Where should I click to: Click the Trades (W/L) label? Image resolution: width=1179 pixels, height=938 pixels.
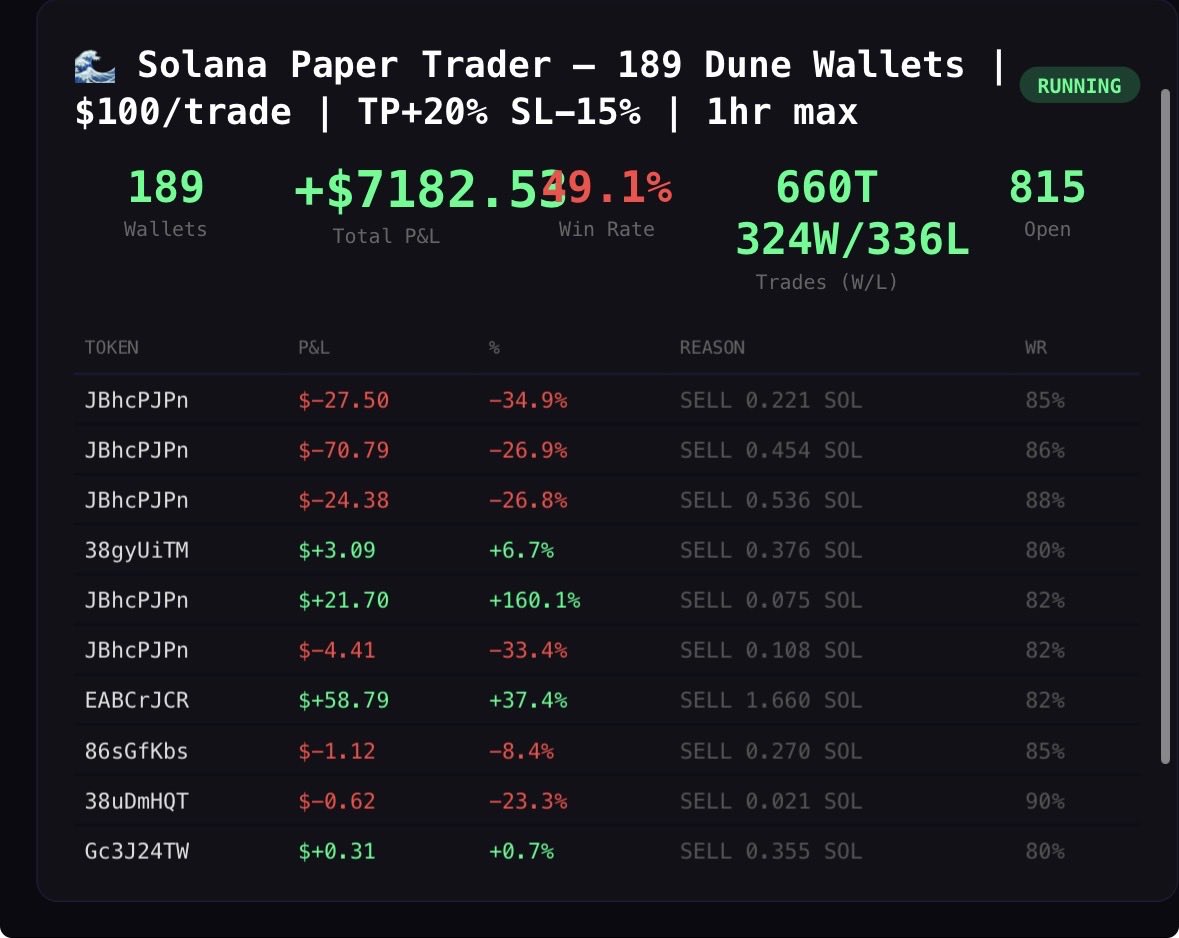826,282
